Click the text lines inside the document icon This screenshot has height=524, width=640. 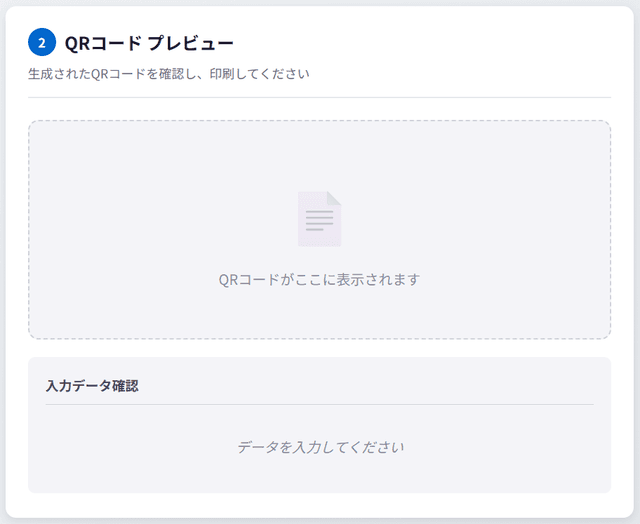pyautogui.click(x=319, y=222)
